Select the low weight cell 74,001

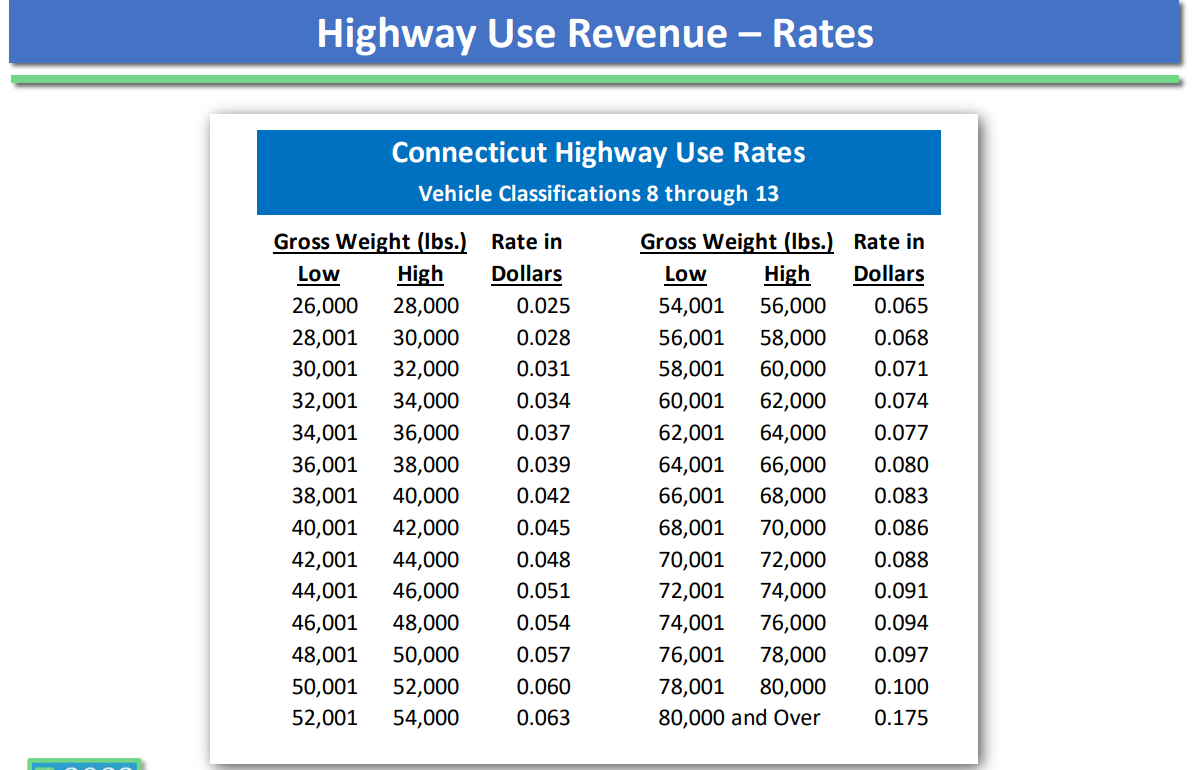(x=691, y=623)
